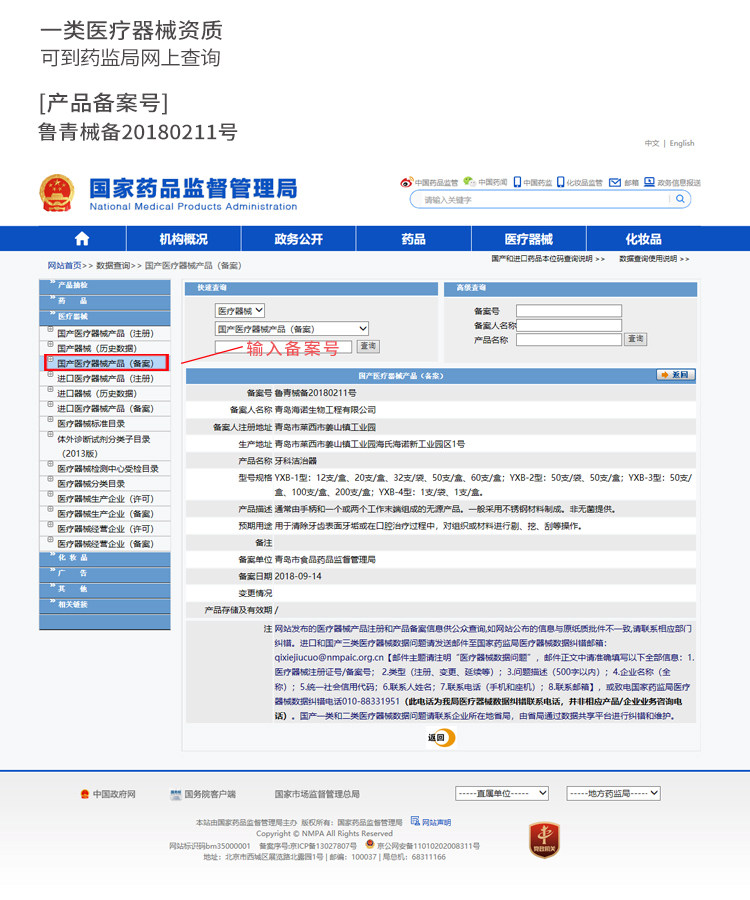Open 国家市场监督管理总局 footer link
Viewport: 750px width, 900px height.
(317, 794)
